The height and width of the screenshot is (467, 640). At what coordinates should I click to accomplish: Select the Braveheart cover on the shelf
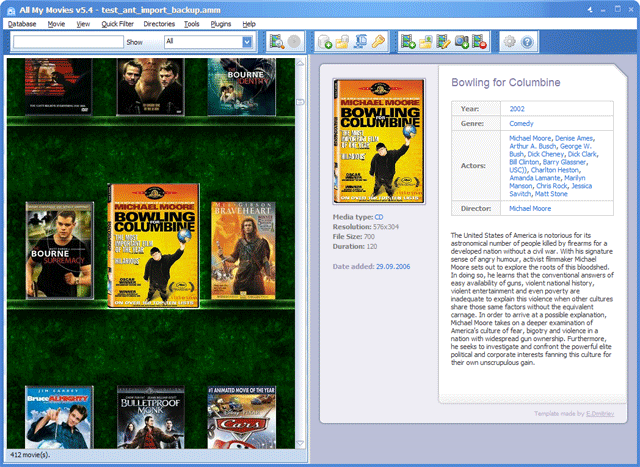tap(243, 251)
